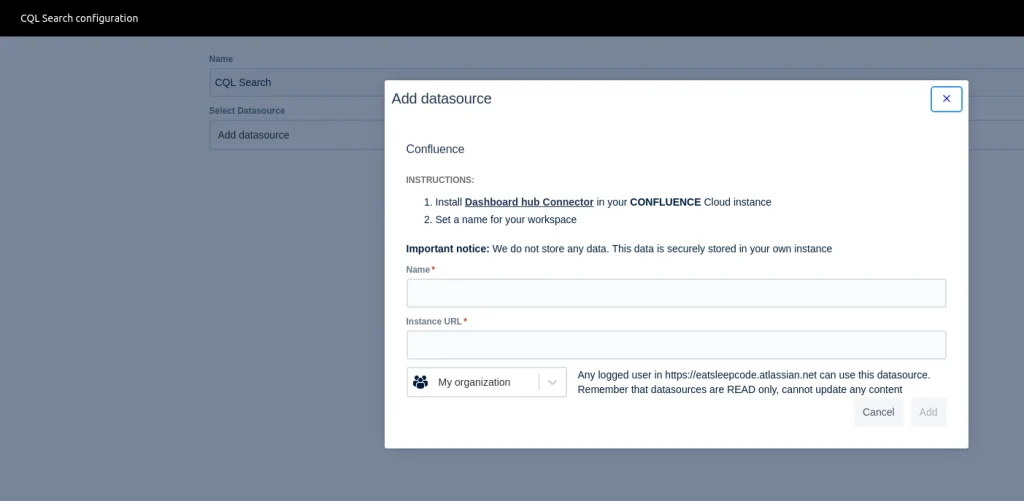The image size is (1024, 501).
Task: Click the eatsleepcode.atlassian.net notice text
Action: pos(754,375)
